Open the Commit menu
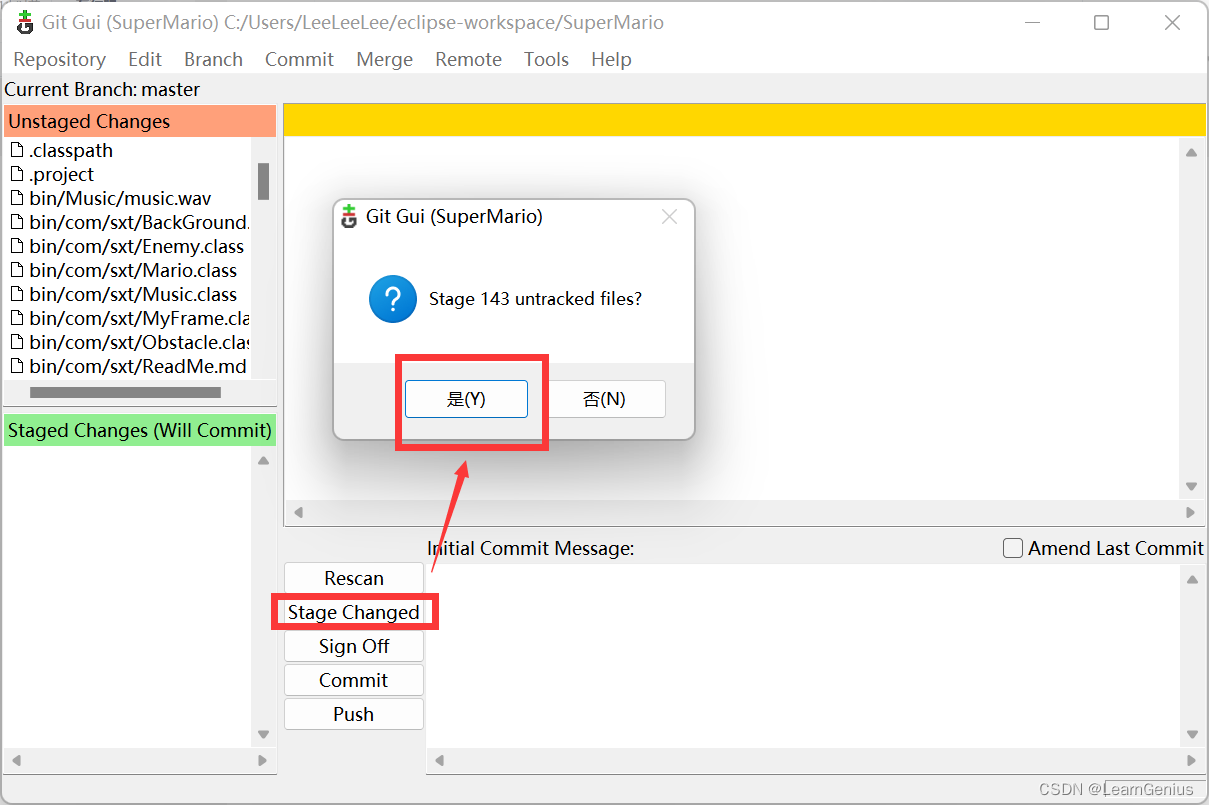Screen dimensions: 1209x805 click(299, 59)
